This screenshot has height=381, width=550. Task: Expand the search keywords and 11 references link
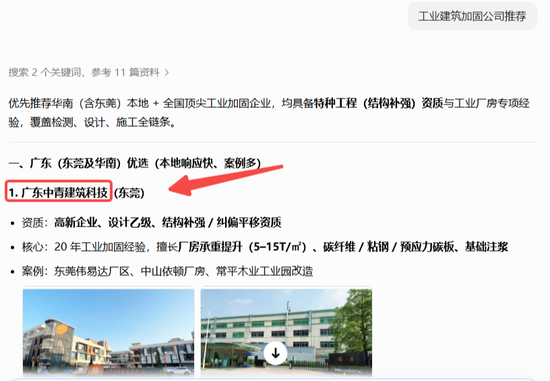[89, 73]
